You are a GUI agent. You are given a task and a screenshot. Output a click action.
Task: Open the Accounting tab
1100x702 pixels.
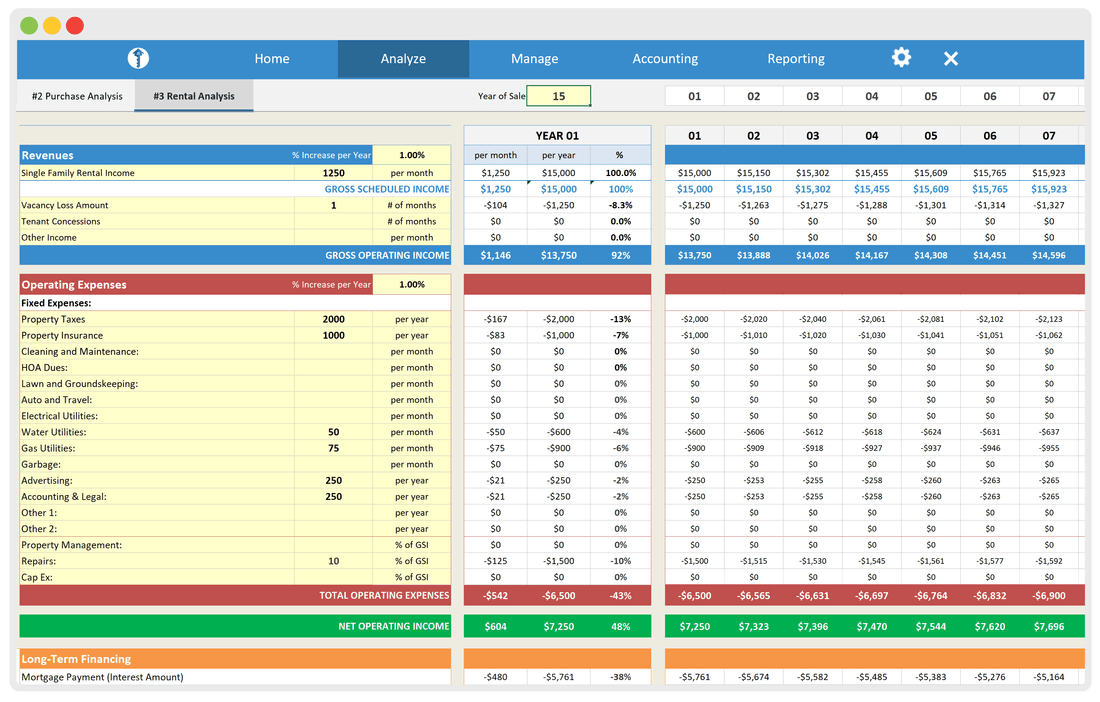[x=665, y=58]
